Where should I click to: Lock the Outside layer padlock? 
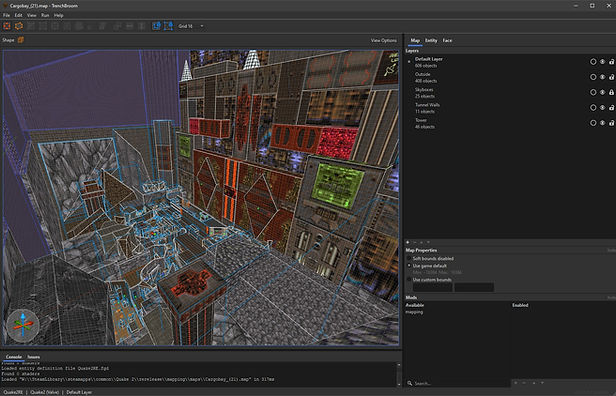click(x=611, y=77)
